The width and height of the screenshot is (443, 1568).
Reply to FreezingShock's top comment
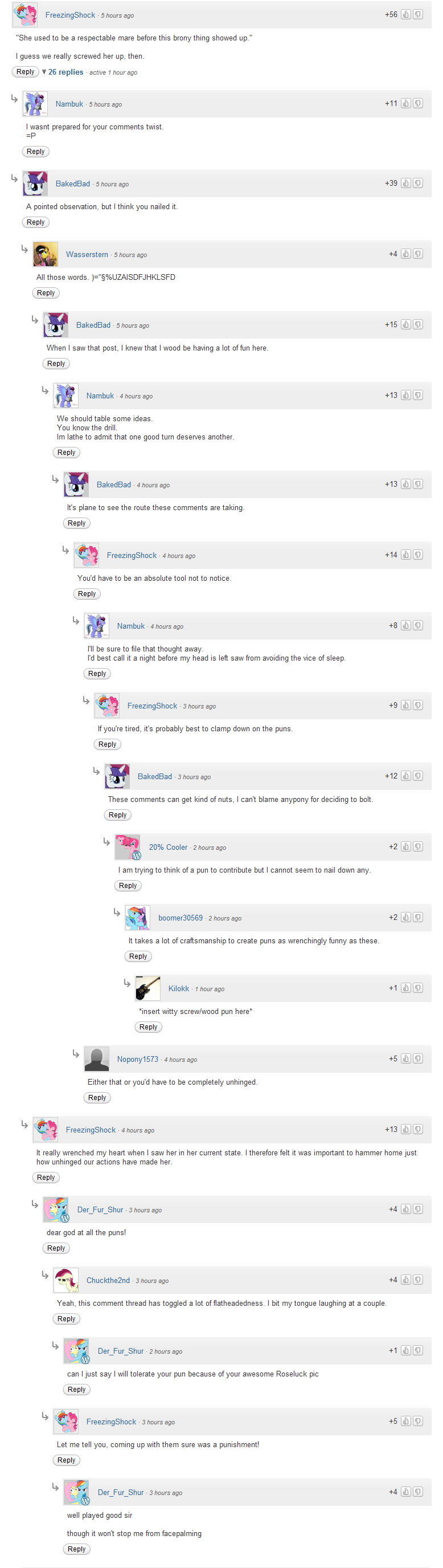coord(26,72)
